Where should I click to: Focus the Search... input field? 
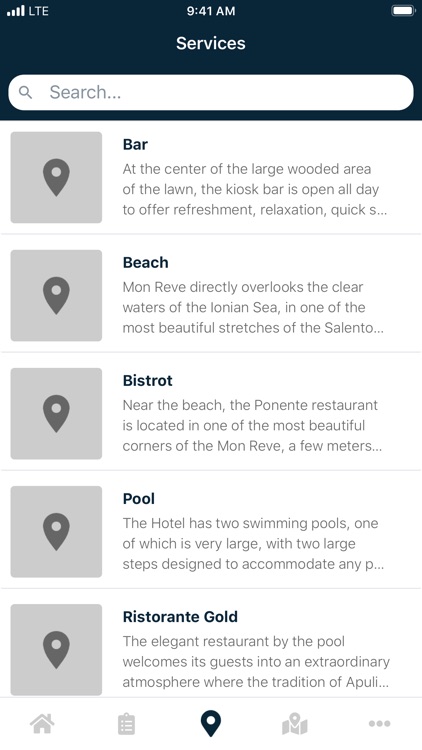211,92
